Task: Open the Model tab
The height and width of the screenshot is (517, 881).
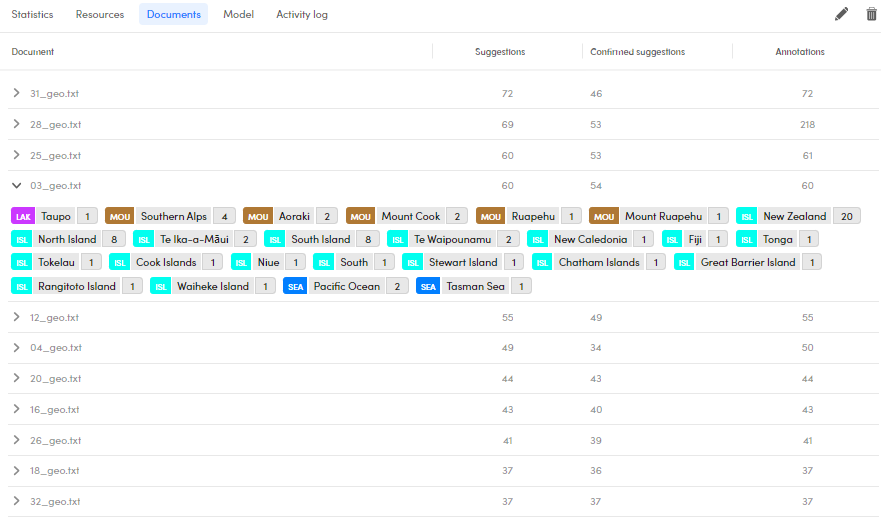Action: click(238, 15)
